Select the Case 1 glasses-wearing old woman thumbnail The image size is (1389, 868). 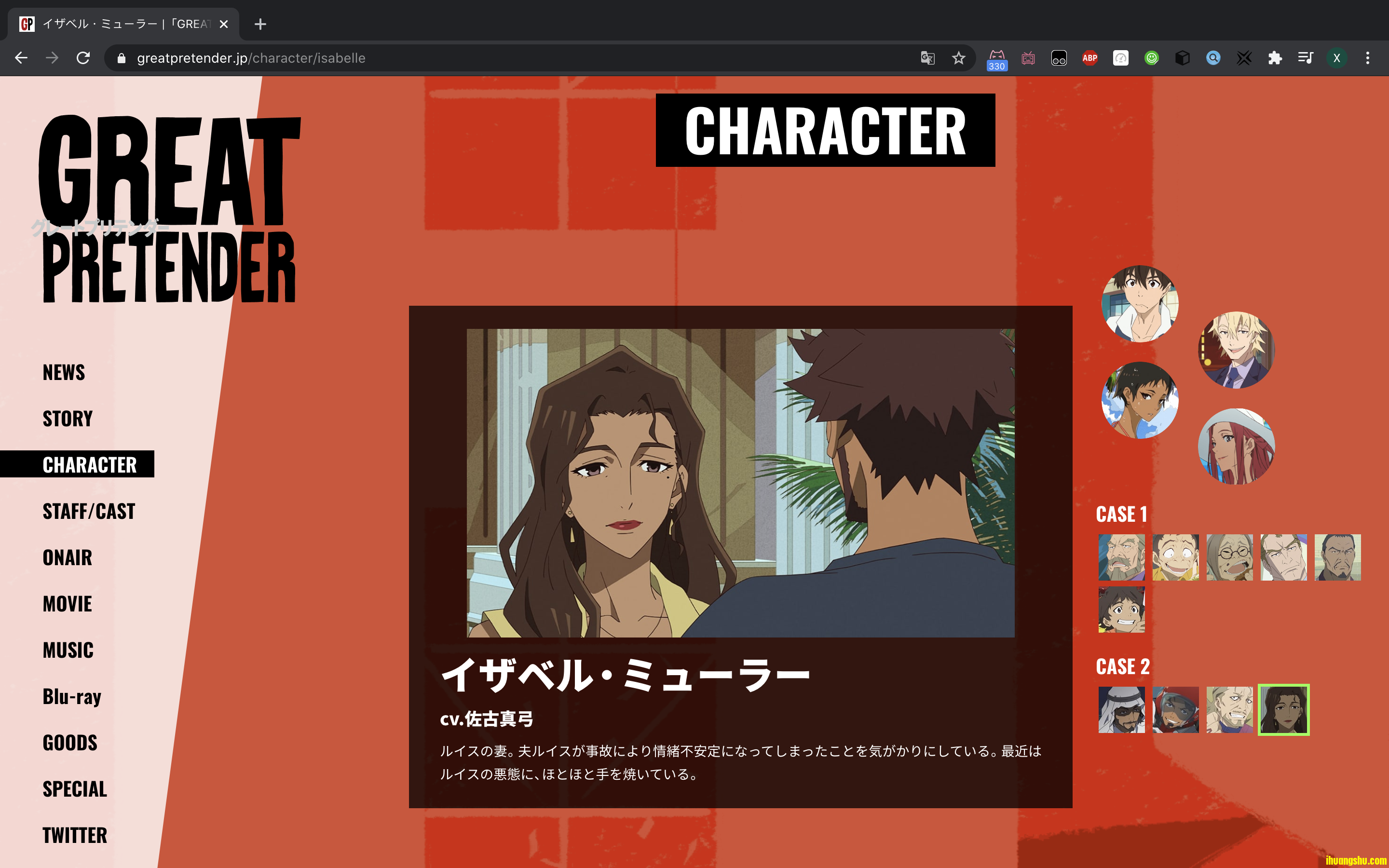1229,557
